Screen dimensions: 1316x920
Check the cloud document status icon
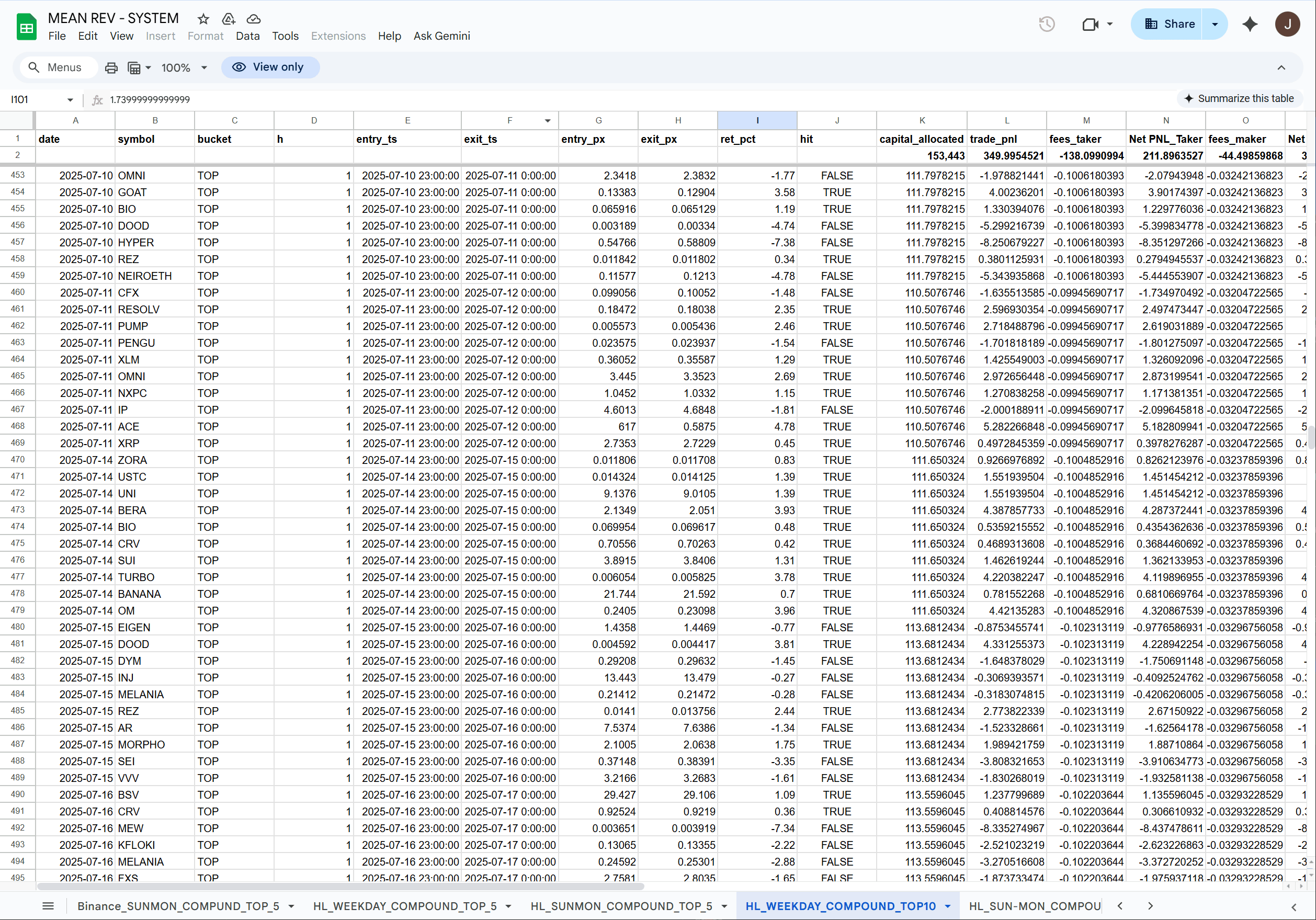pos(253,19)
